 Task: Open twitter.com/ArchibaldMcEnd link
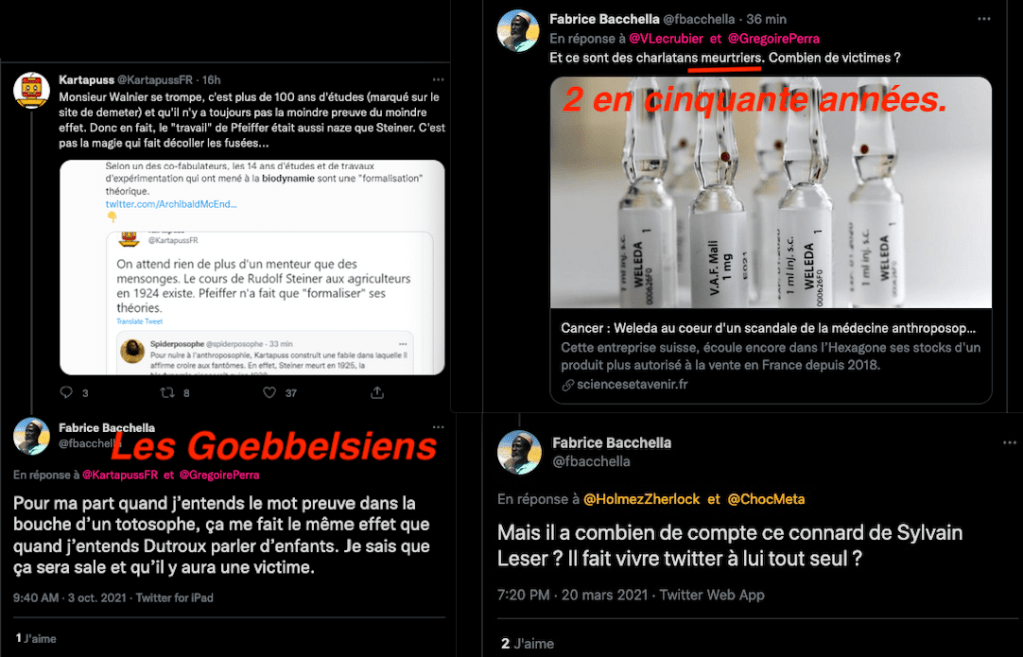[x=171, y=204]
